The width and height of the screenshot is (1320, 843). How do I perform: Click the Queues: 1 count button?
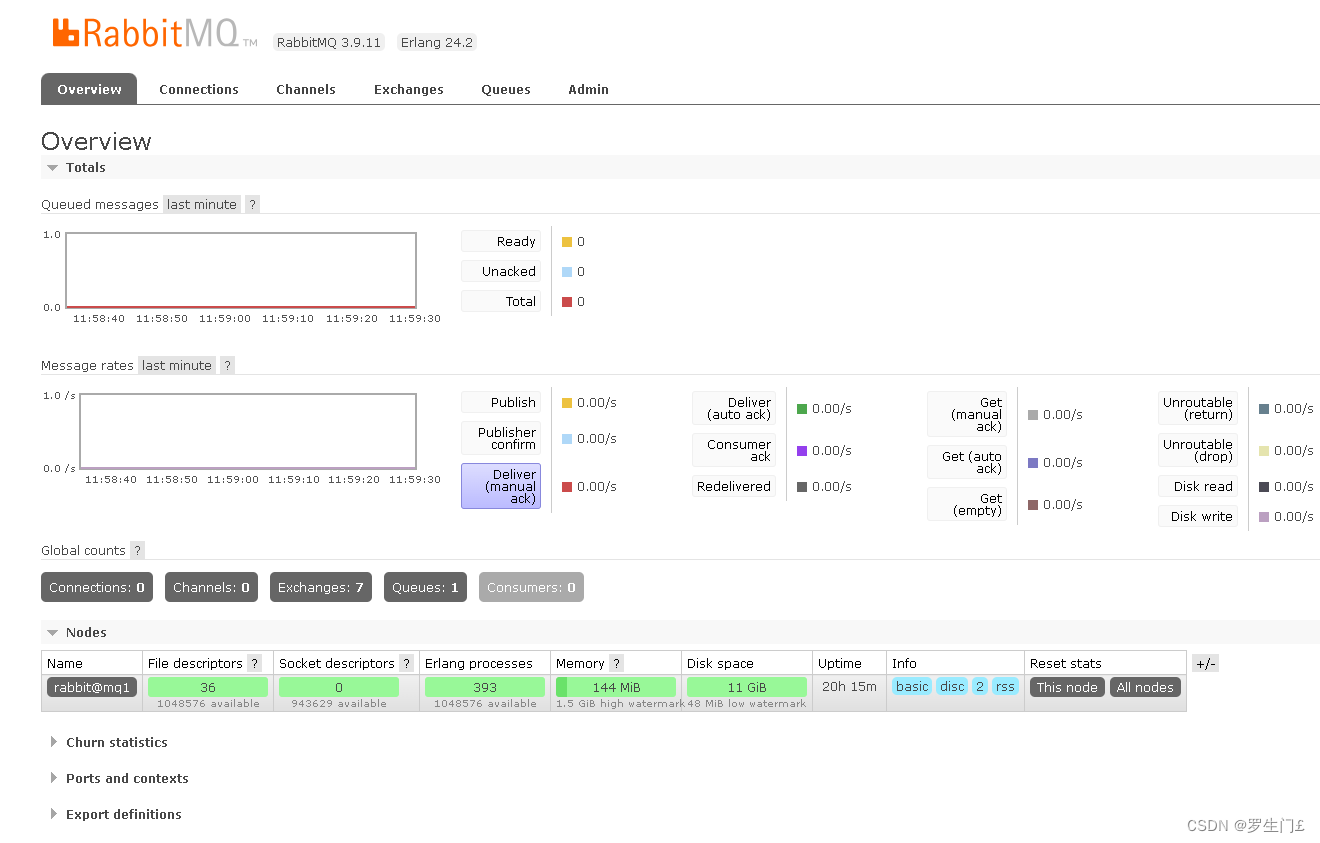click(x=425, y=587)
